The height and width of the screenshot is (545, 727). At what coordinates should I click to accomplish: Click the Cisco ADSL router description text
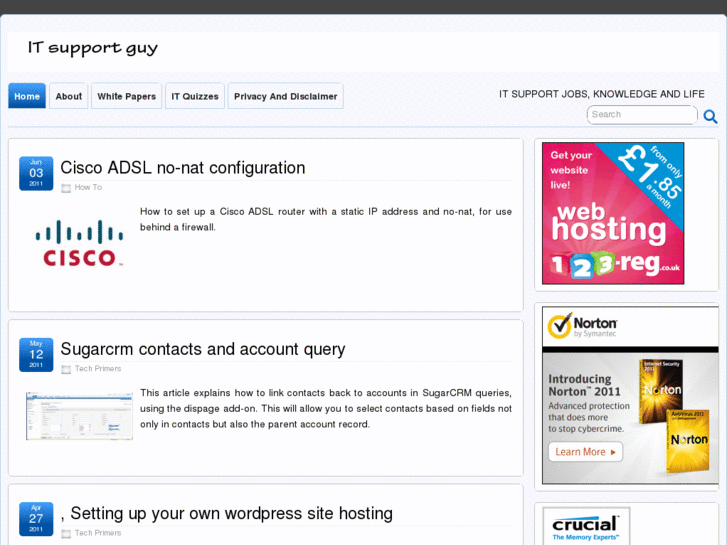pos(326,219)
